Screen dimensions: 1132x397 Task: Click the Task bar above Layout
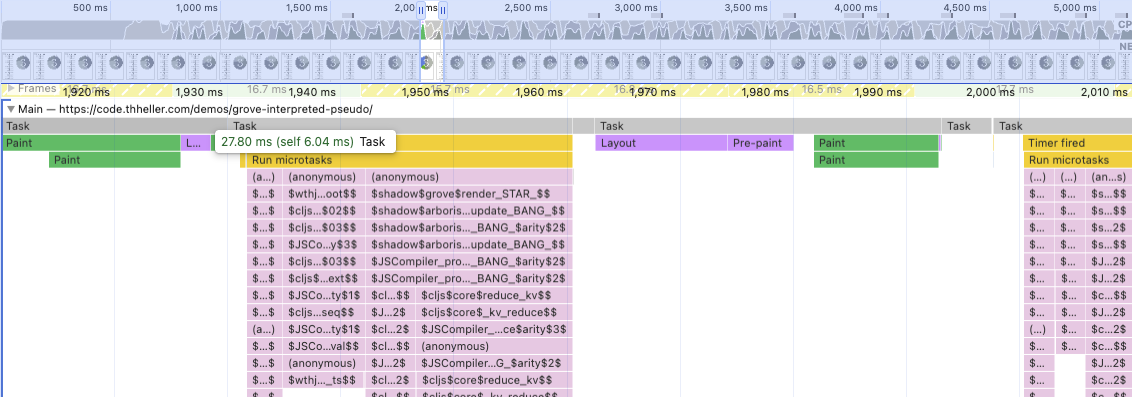[767, 126]
